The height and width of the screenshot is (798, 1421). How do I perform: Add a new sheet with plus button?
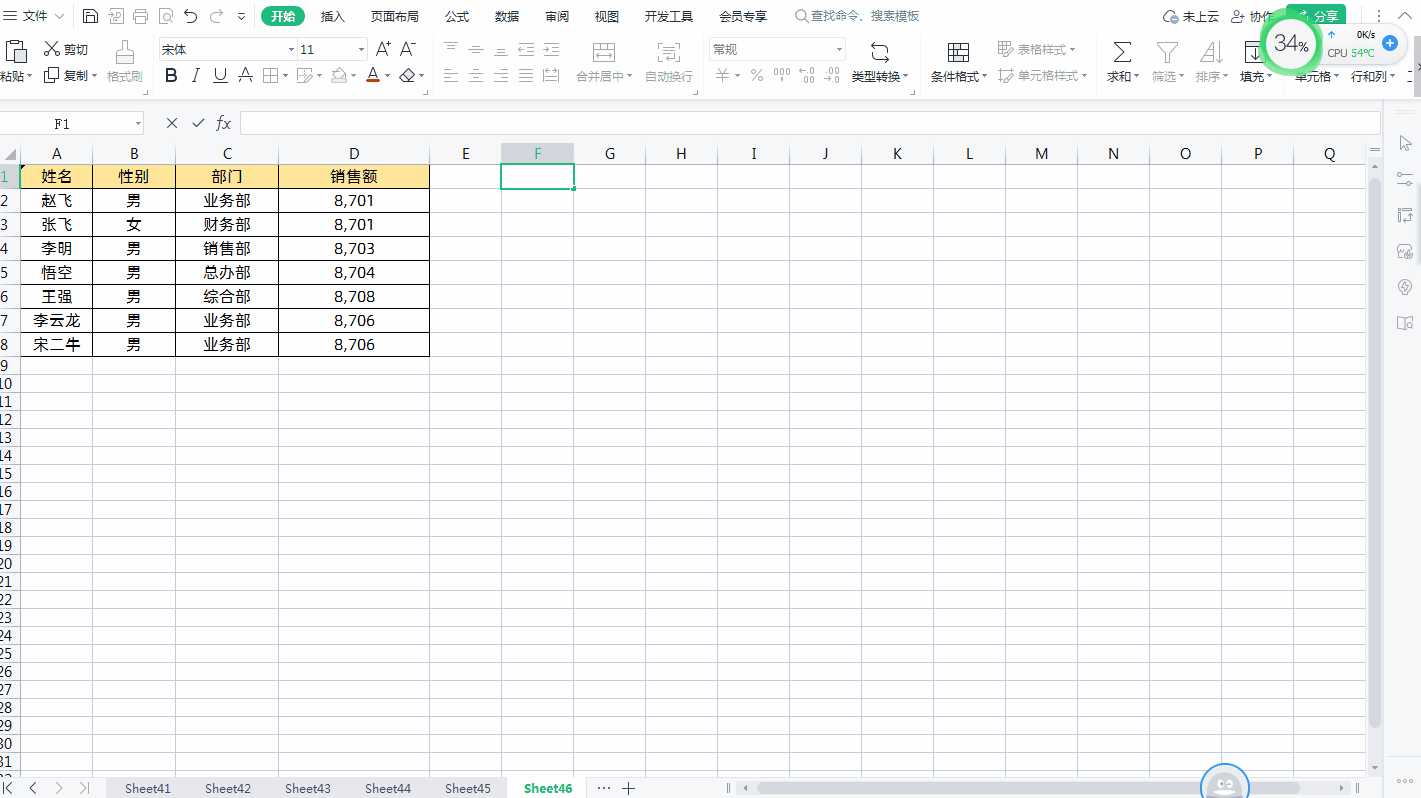click(x=628, y=788)
